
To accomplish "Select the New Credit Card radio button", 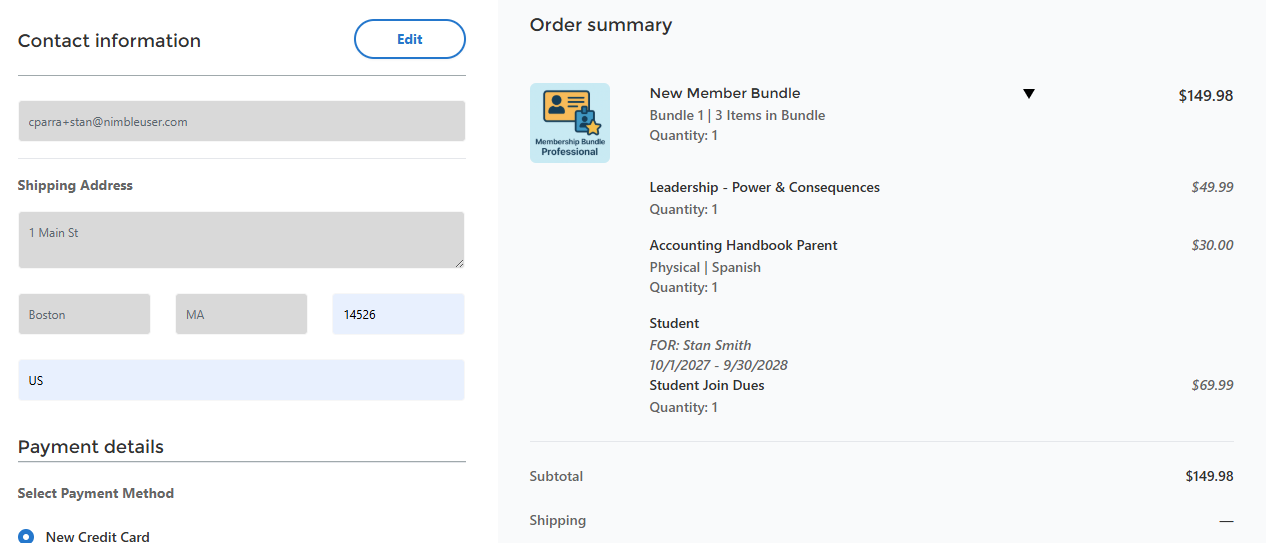I will [26, 536].
